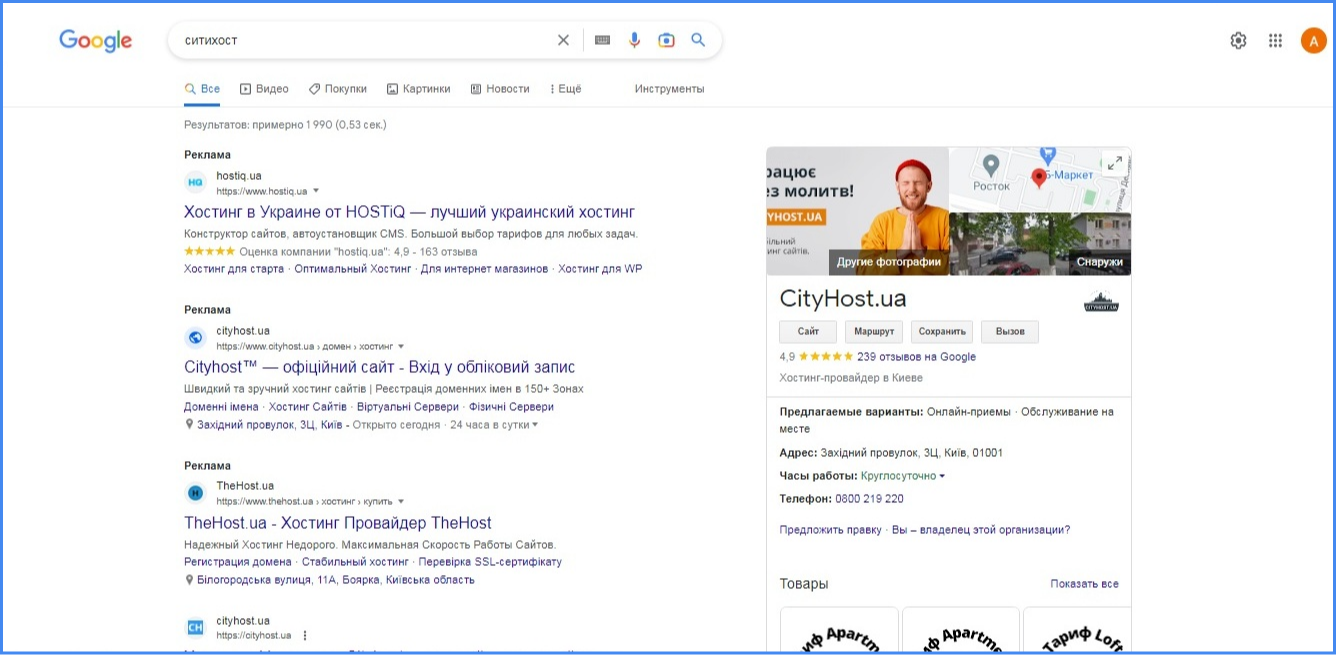1336x655 pixels.
Task: Click the CH favicon of cityhost.ua result
Action: point(195,627)
